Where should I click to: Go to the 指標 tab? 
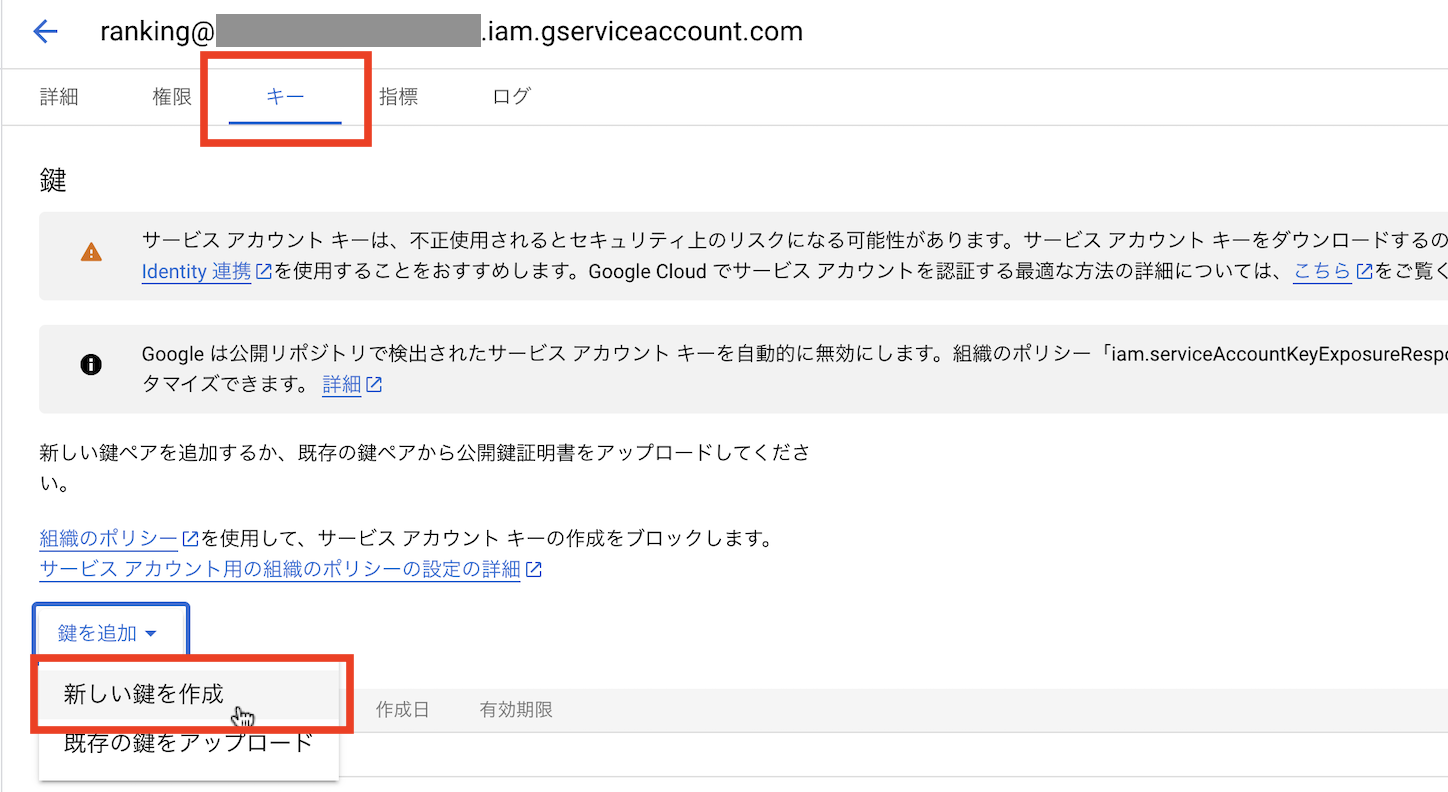click(x=398, y=97)
